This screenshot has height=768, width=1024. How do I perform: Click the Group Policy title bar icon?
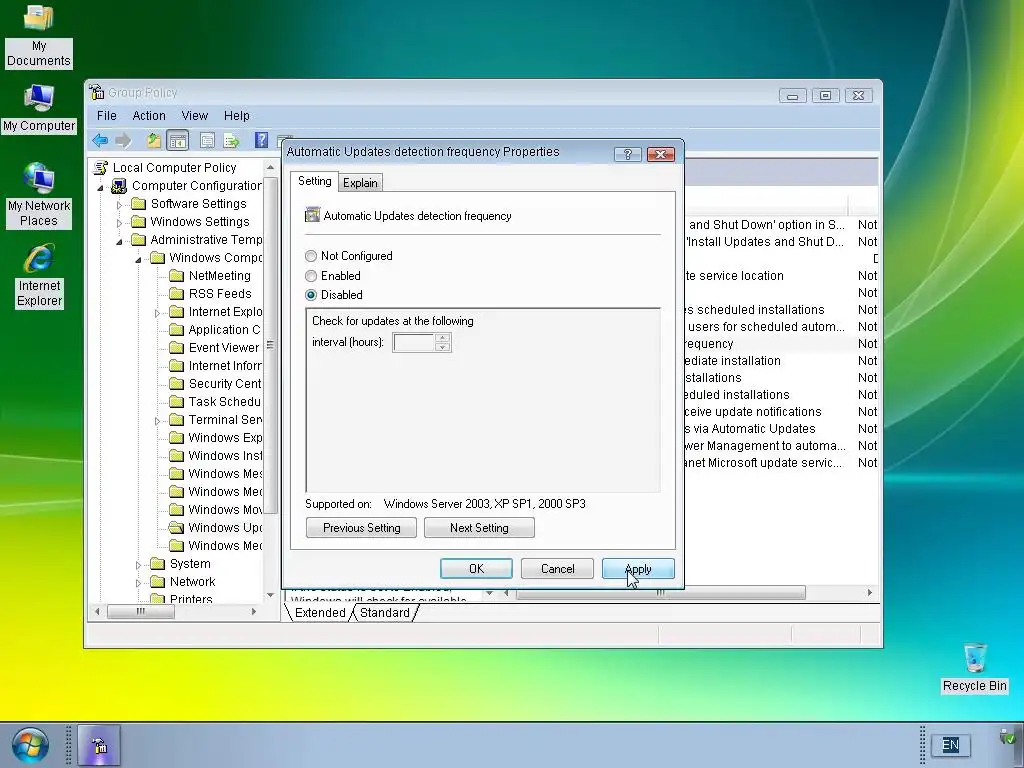tap(97, 92)
